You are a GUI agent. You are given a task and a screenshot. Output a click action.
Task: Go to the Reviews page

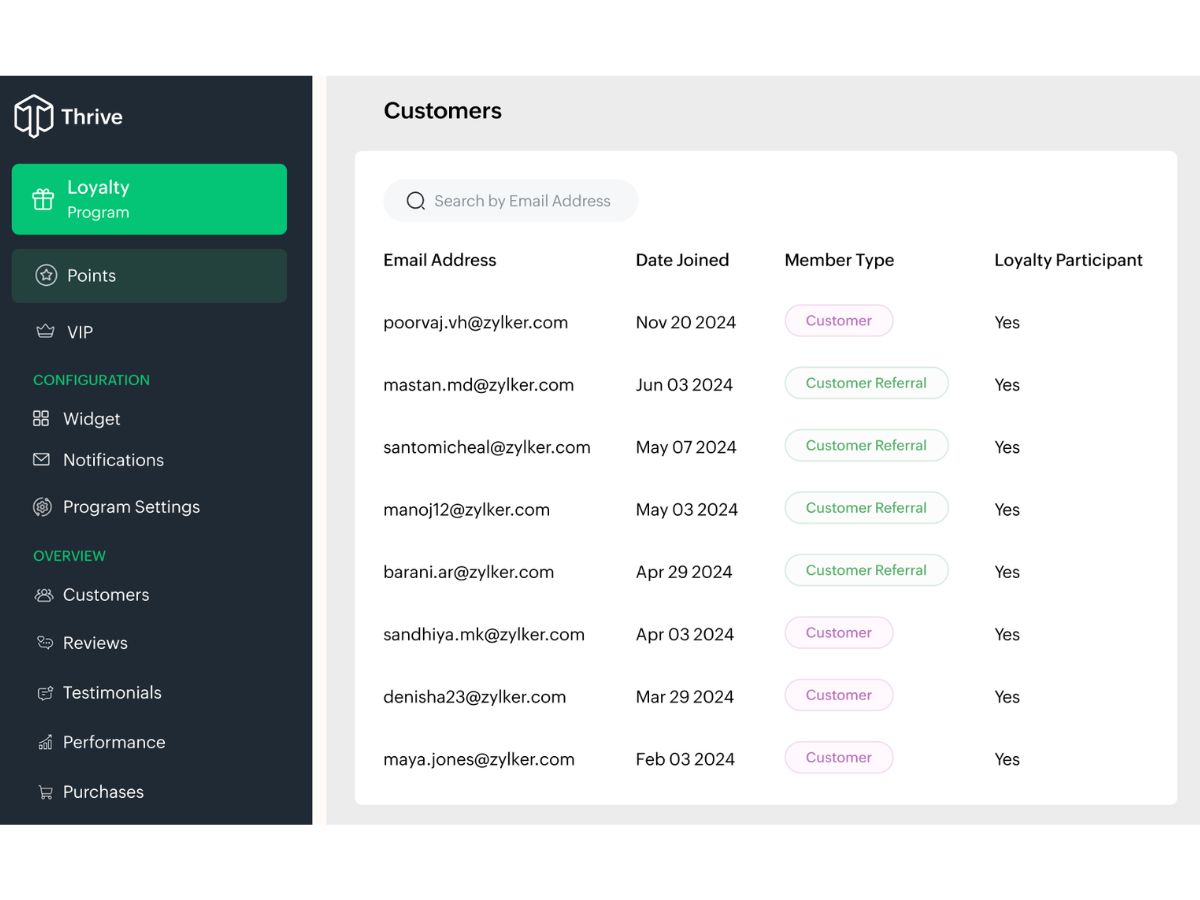click(x=95, y=643)
